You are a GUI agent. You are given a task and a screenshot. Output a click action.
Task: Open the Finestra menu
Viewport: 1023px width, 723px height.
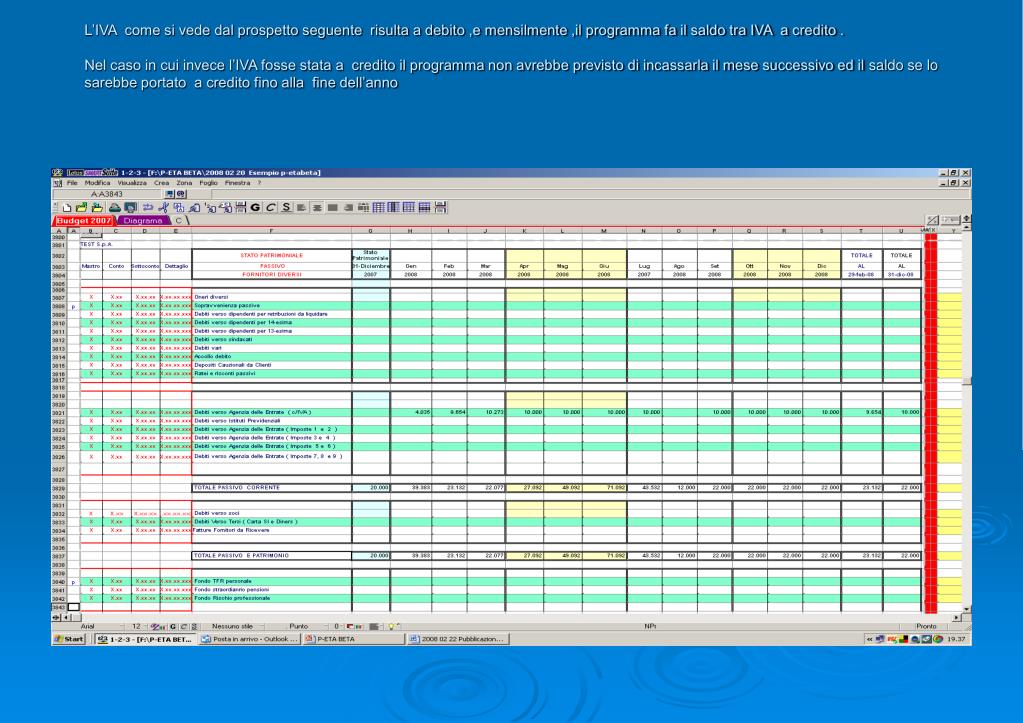(237, 183)
